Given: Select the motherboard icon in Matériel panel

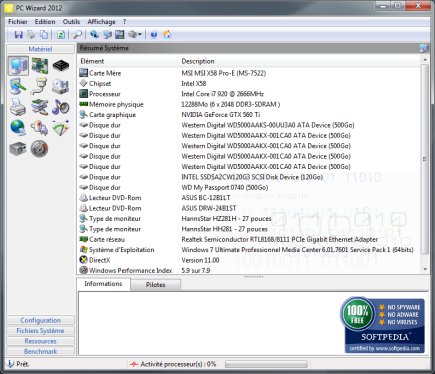Looking at the screenshot, I should click(x=40, y=66).
